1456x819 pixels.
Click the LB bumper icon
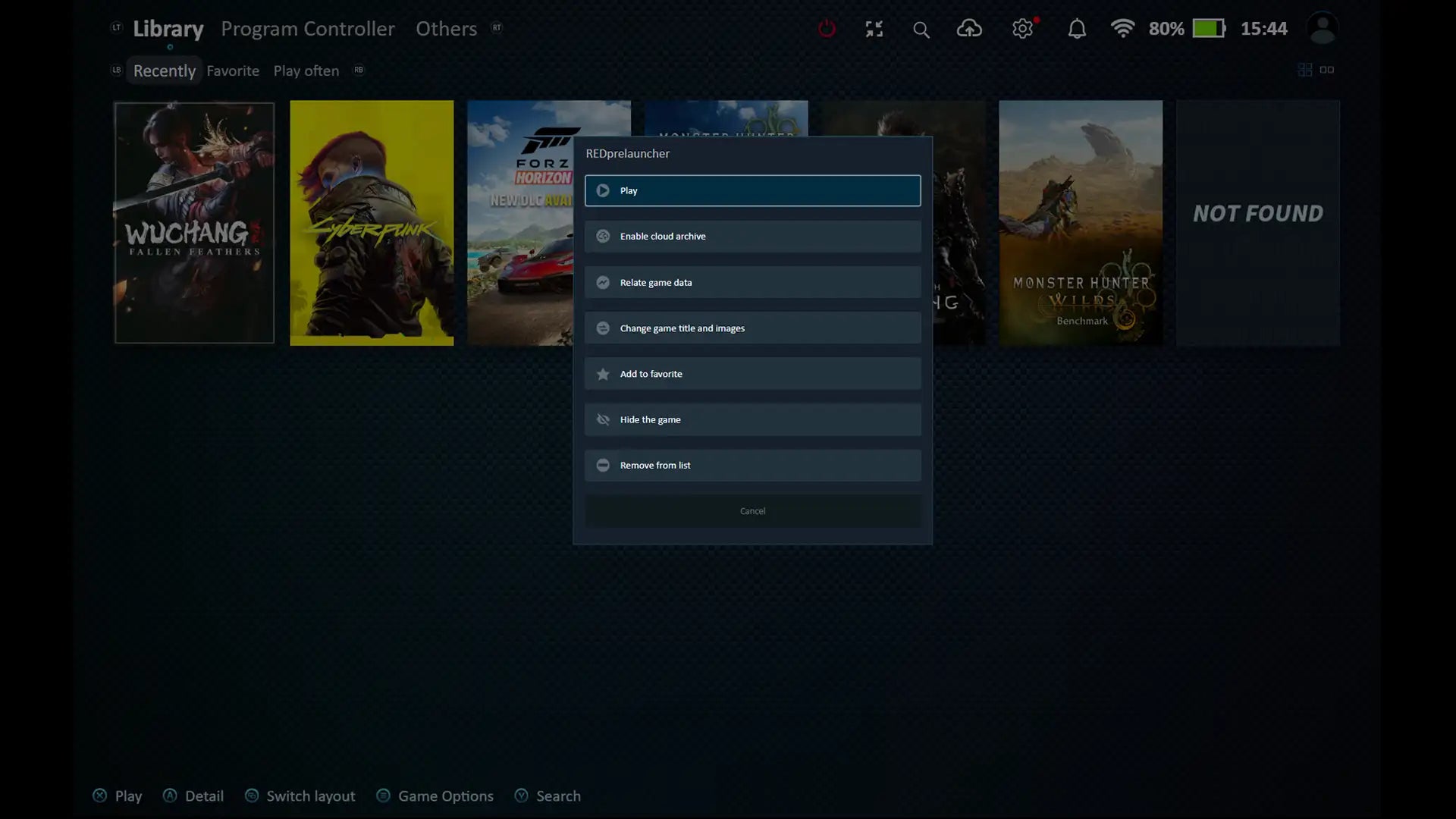(x=116, y=70)
